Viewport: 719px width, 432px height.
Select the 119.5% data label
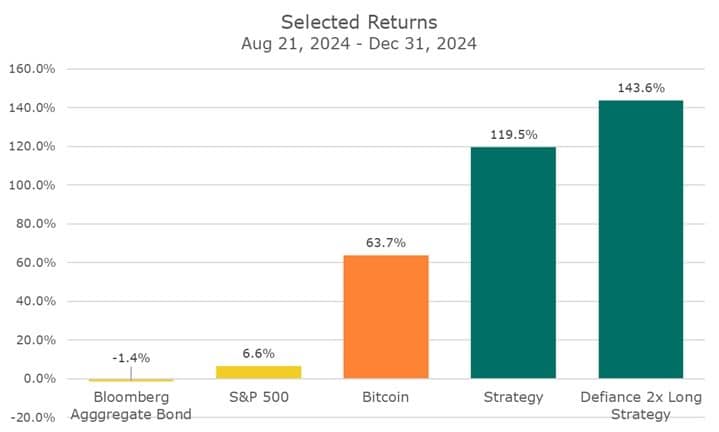(513, 135)
